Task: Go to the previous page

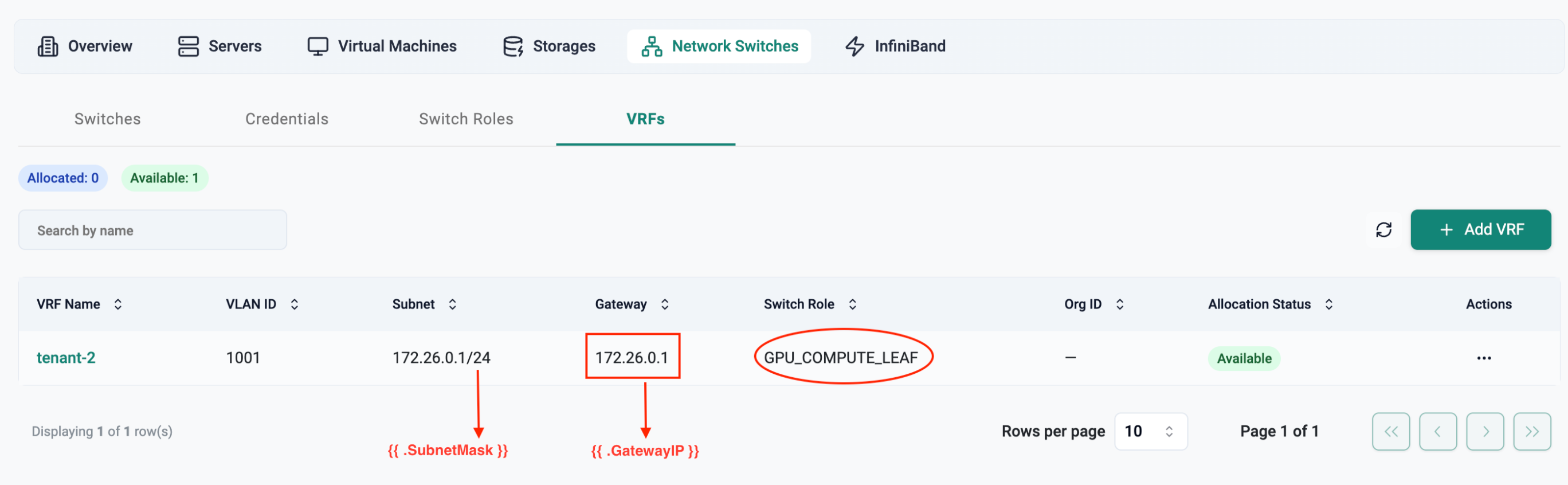Action: pos(1438,432)
